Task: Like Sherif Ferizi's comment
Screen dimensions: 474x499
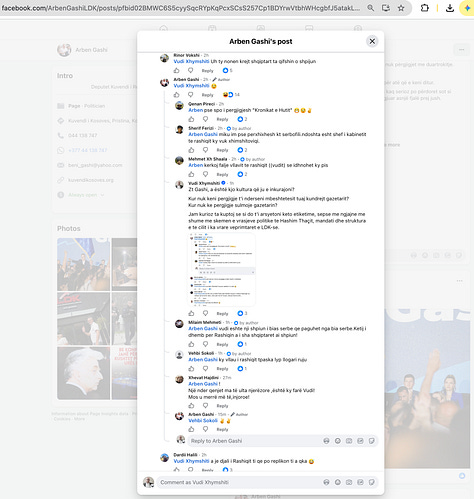Action: click(191, 150)
